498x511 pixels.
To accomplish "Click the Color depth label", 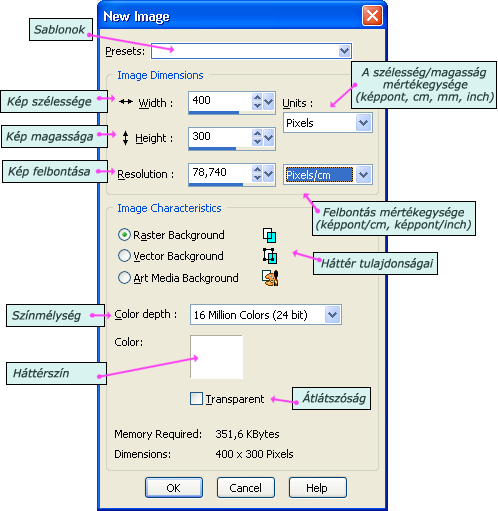I will coord(146,314).
